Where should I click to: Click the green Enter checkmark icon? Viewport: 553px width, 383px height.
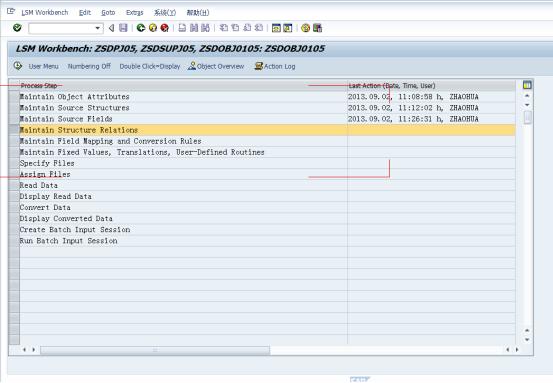pos(17,28)
